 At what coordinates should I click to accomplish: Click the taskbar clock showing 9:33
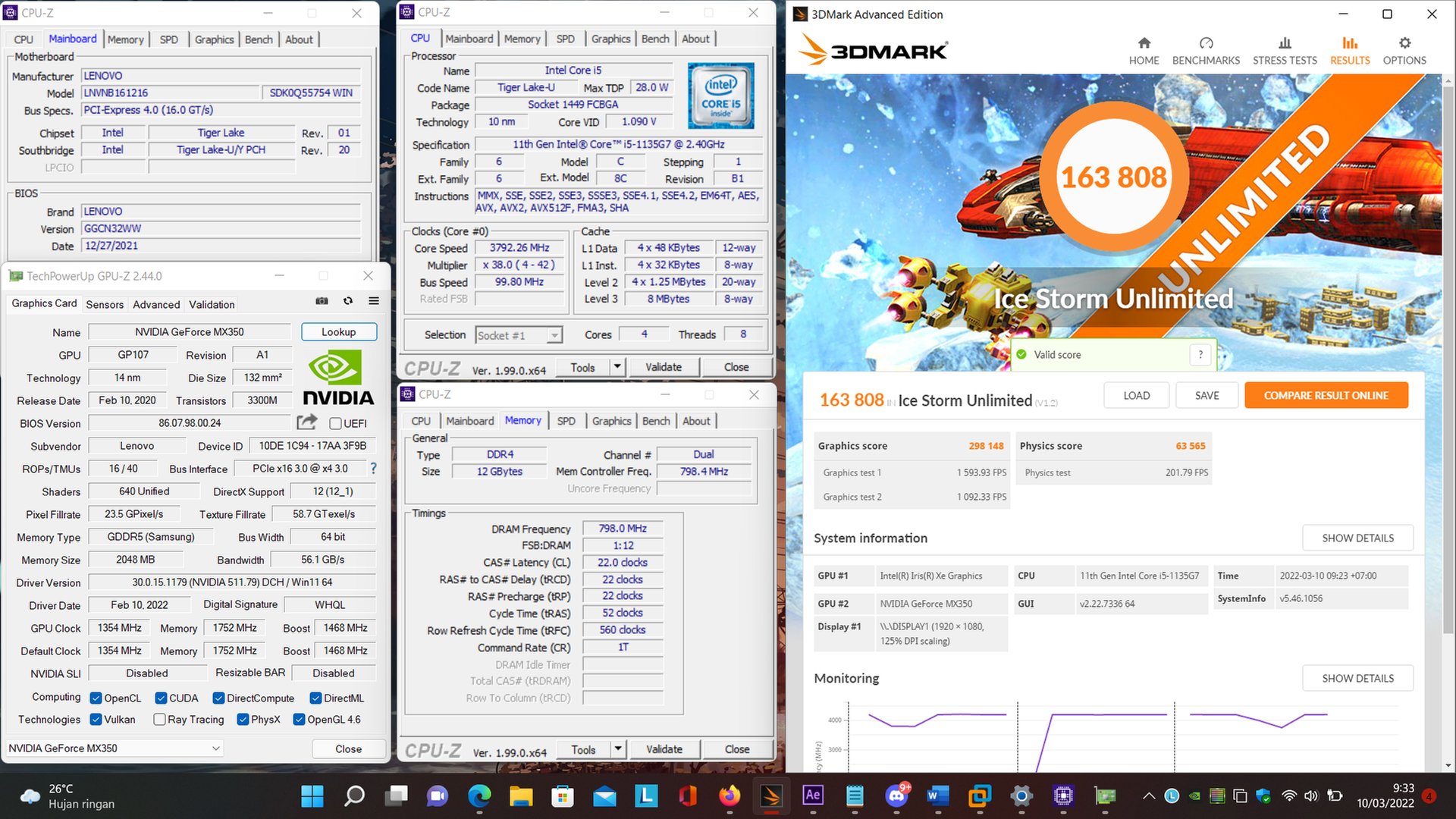[1385, 795]
